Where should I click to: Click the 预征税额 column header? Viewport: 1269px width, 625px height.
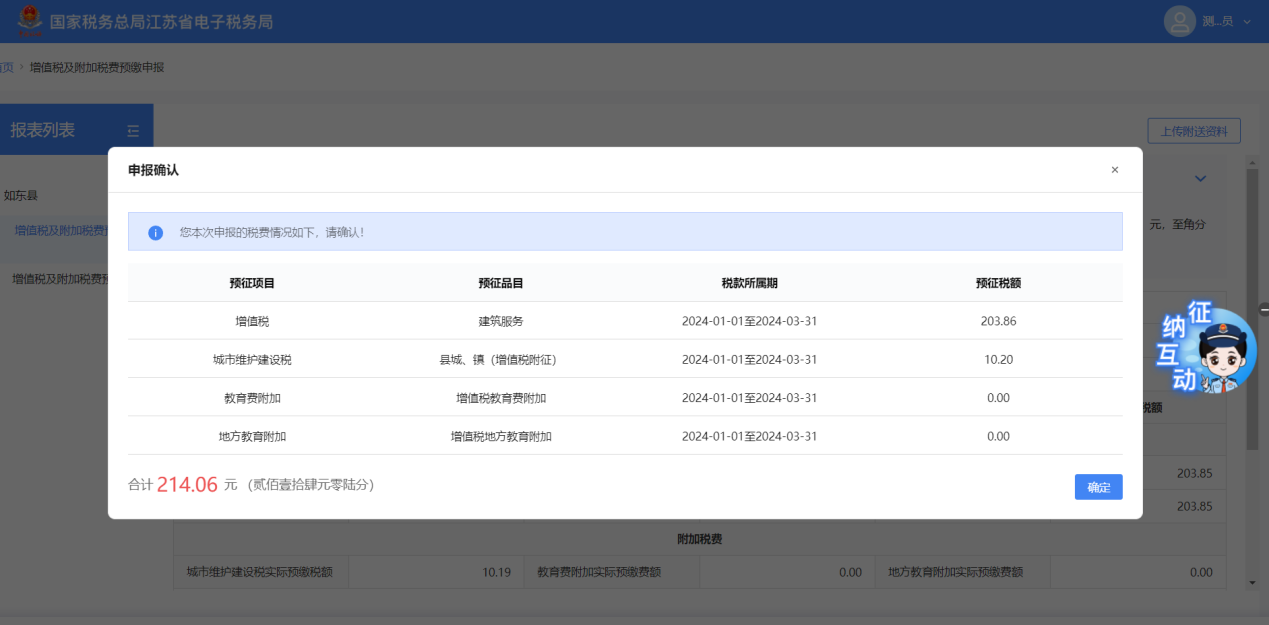(x=997, y=283)
